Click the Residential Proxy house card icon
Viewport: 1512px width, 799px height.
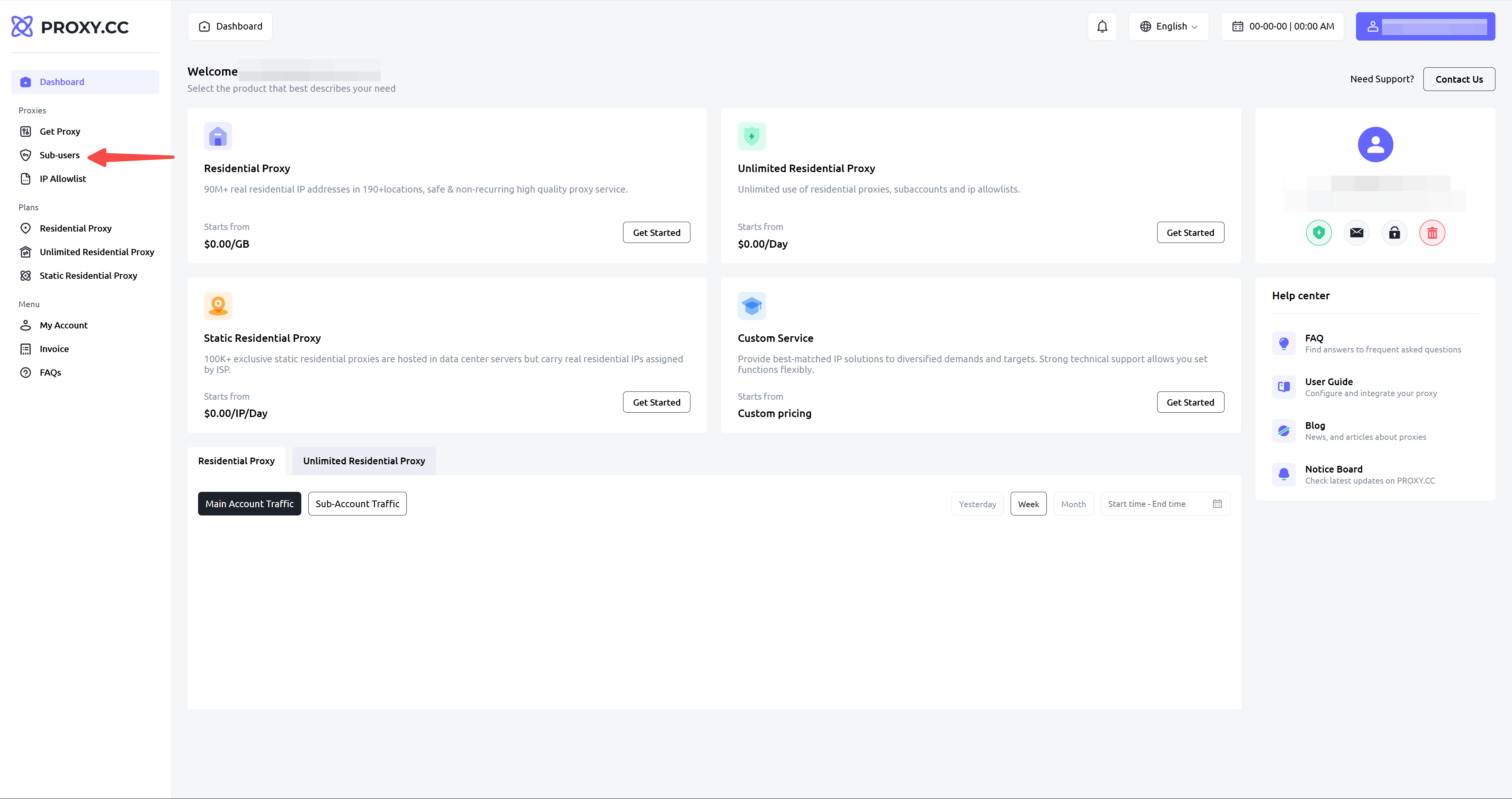coord(218,136)
